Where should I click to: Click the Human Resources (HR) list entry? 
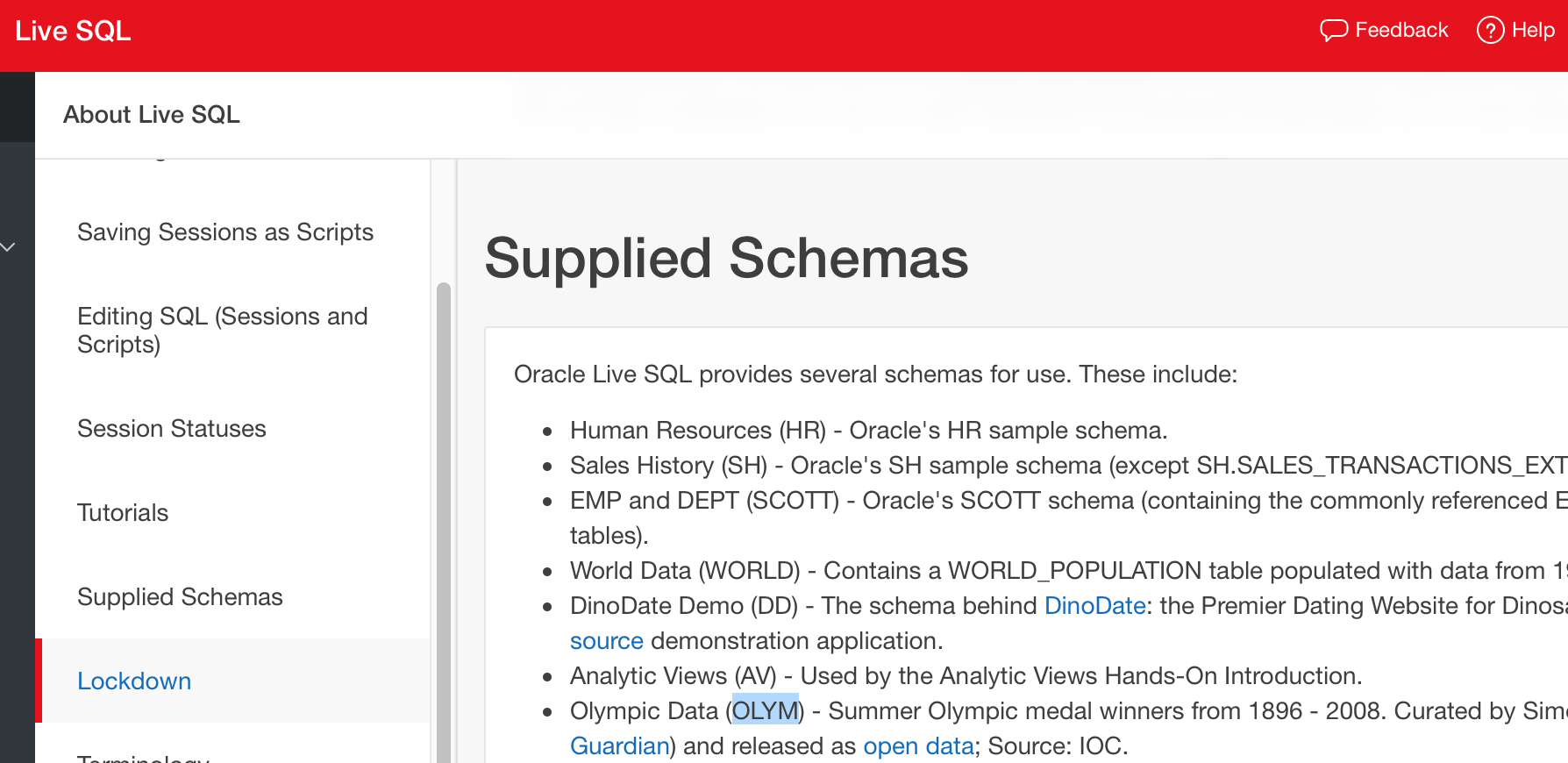(x=697, y=431)
